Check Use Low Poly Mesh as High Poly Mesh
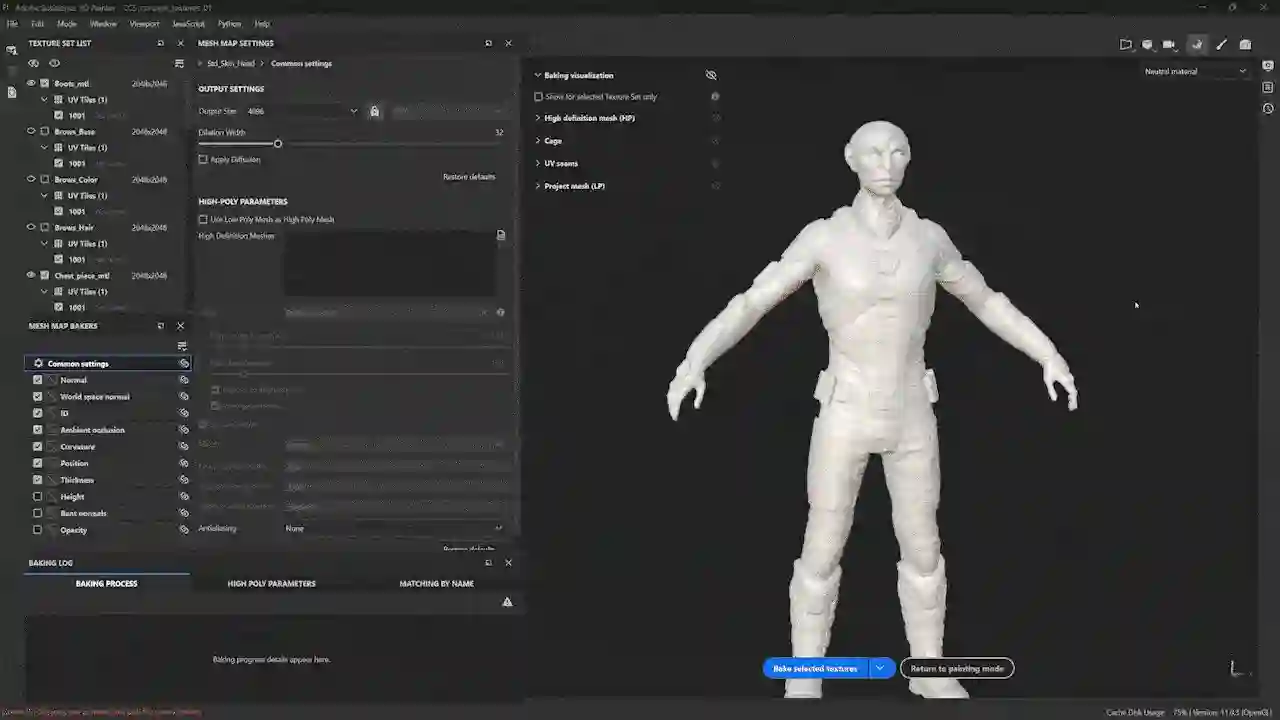 203,219
